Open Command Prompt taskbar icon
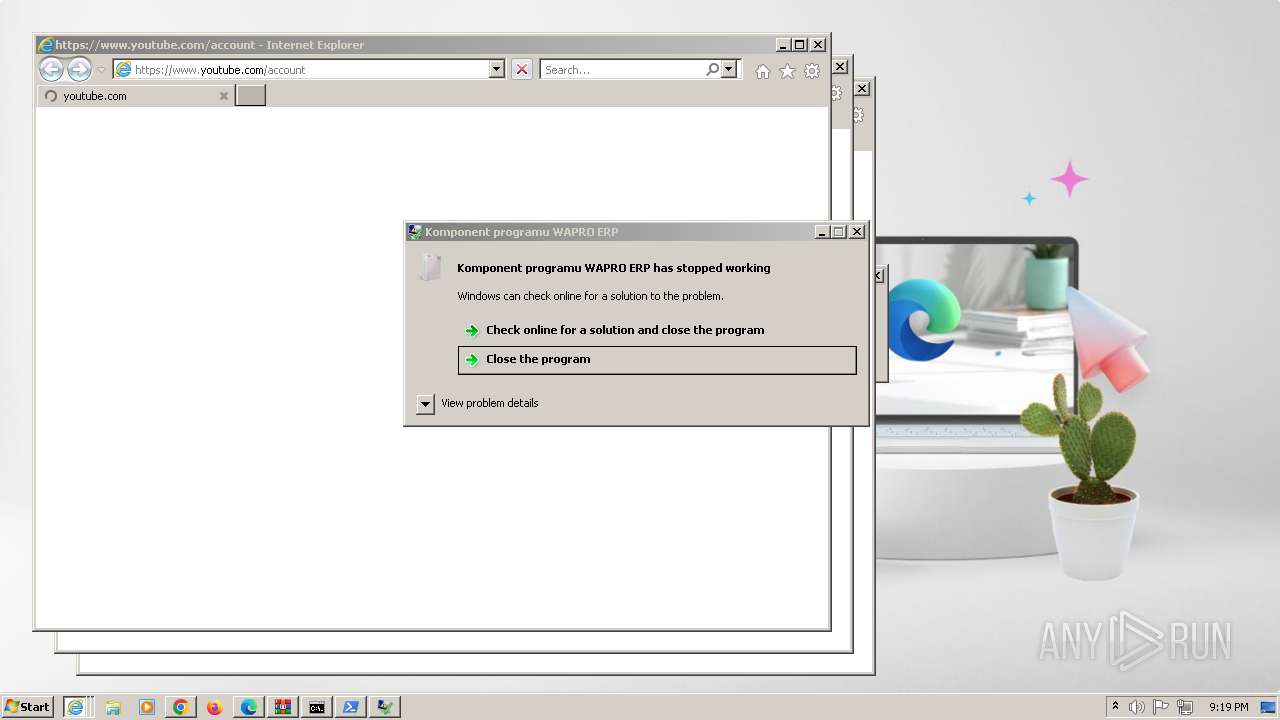 pos(316,707)
